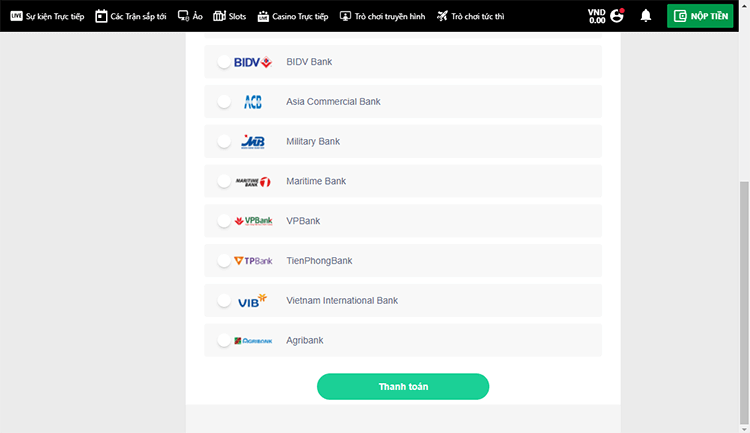This screenshot has height=433, width=750.
Task: Choose Vietnam International Bank radio button
Action: click(224, 300)
